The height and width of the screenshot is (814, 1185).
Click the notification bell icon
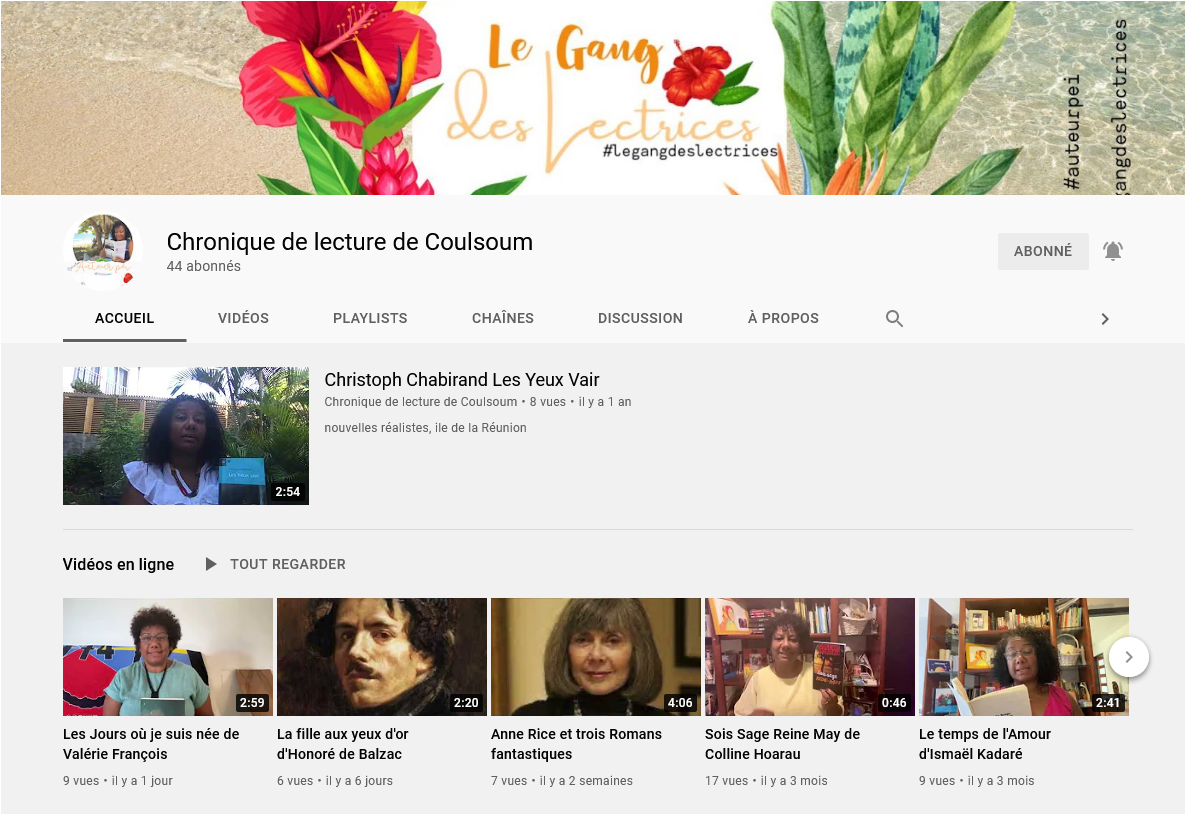pyautogui.click(x=1113, y=251)
